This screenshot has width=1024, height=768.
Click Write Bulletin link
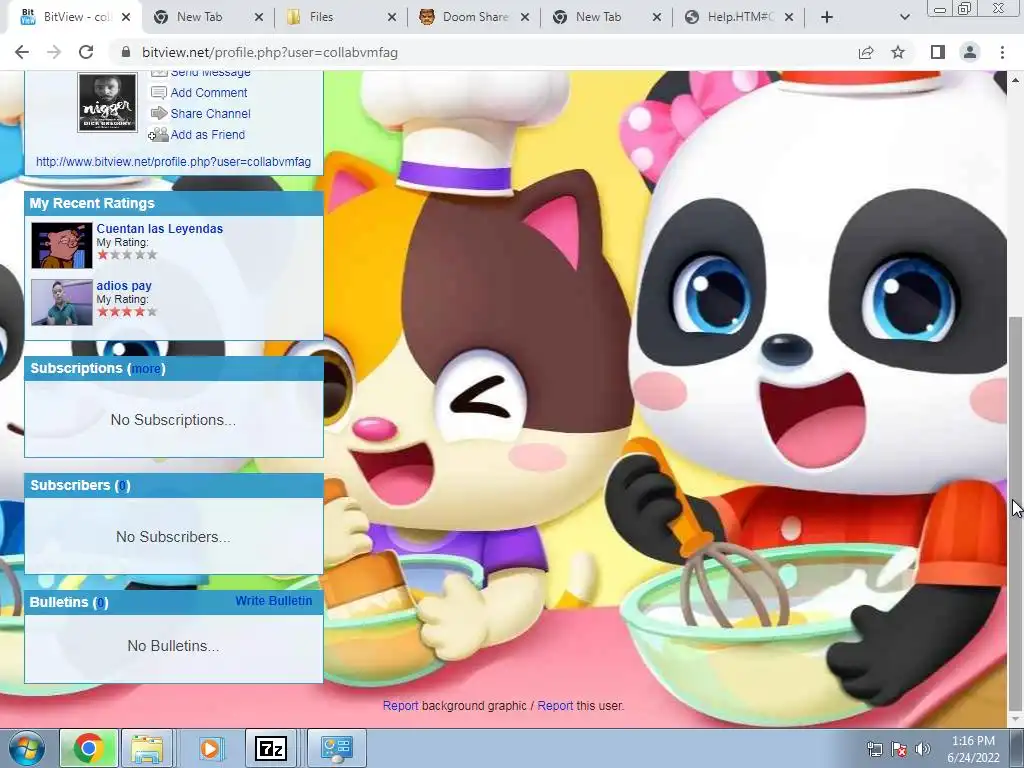[274, 601]
